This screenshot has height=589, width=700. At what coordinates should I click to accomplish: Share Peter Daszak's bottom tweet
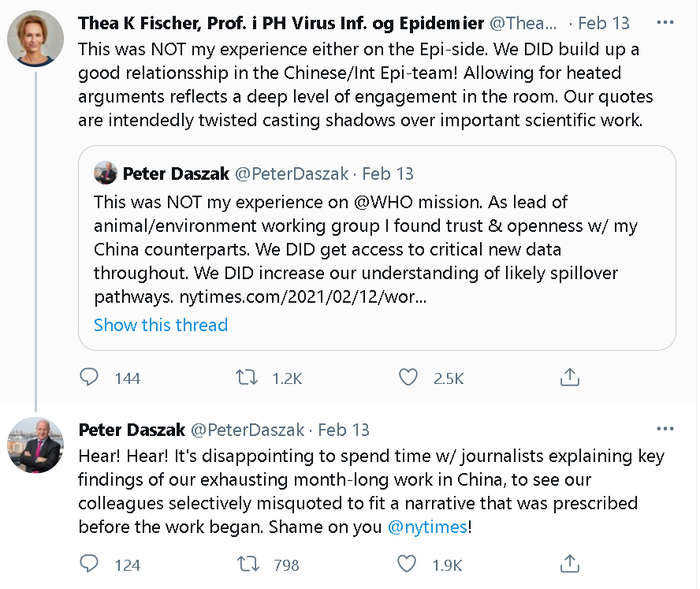click(x=570, y=565)
